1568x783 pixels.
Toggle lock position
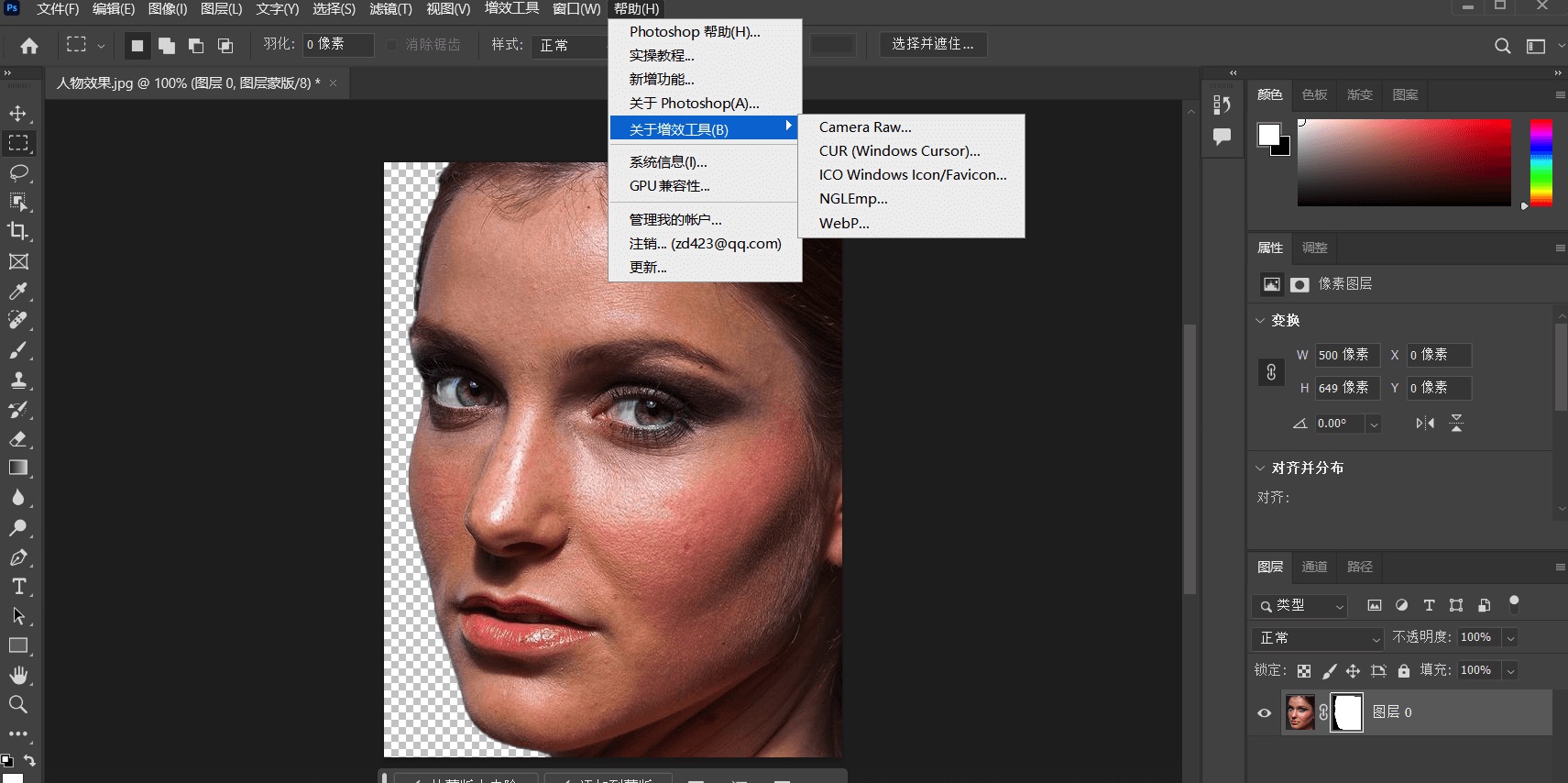[x=1354, y=671]
